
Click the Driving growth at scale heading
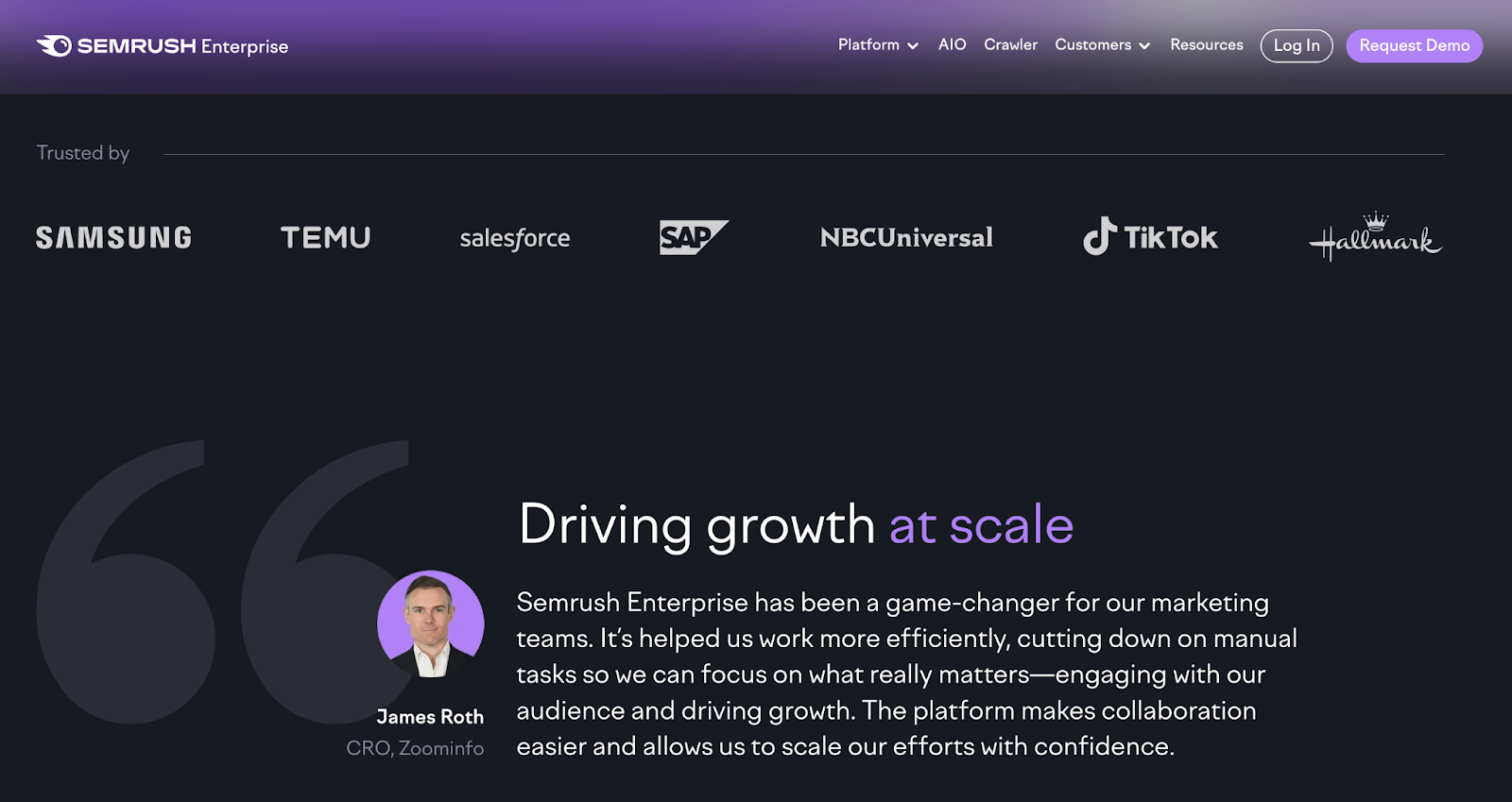tap(796, 525)
